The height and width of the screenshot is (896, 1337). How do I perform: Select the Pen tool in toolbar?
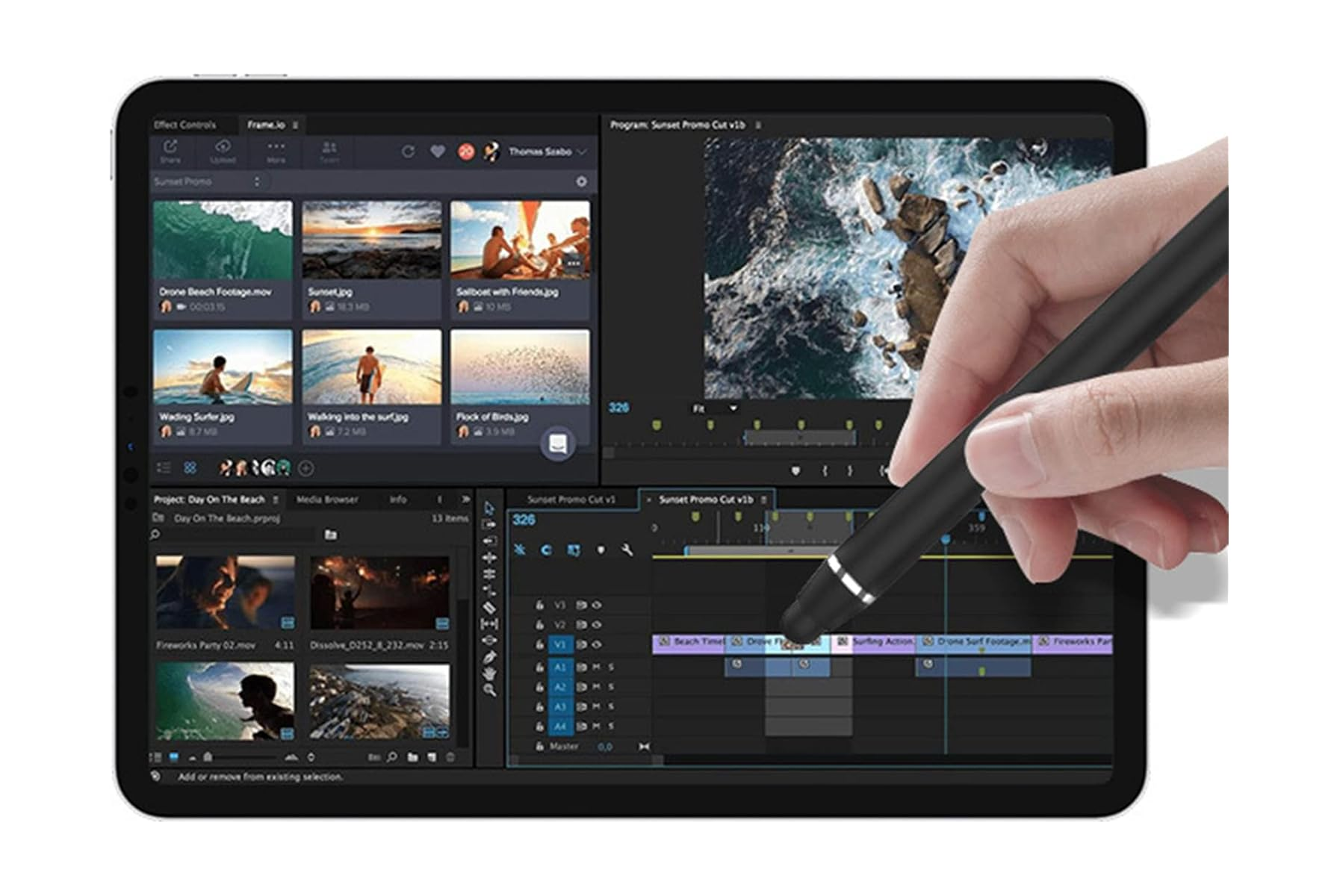tap(489, 657)
